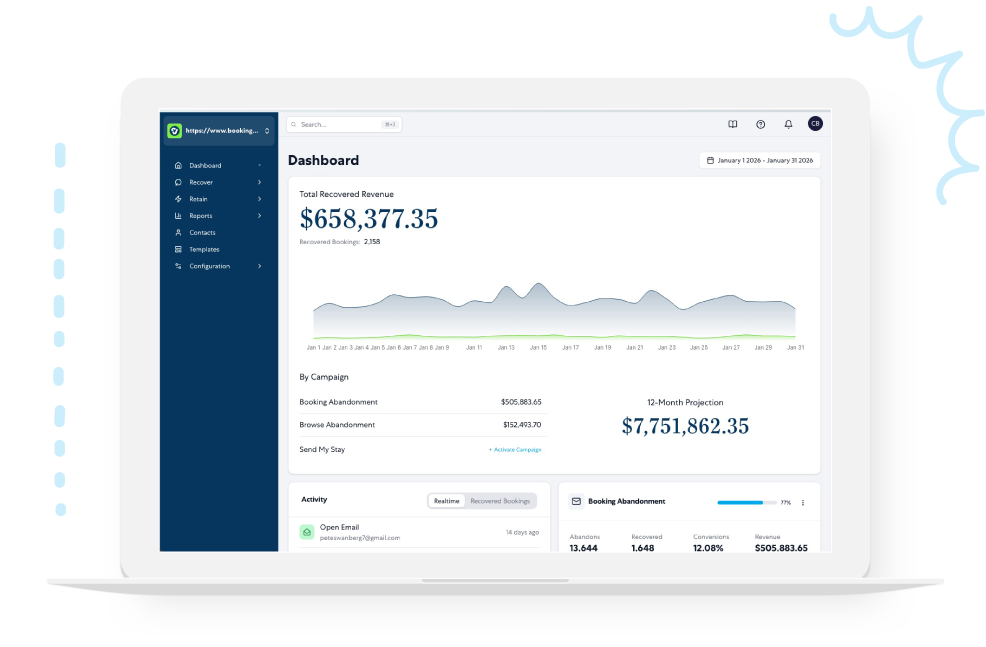Go to Dashboard in sidebar
Screen dimensions: 986x647
(205, 165)
